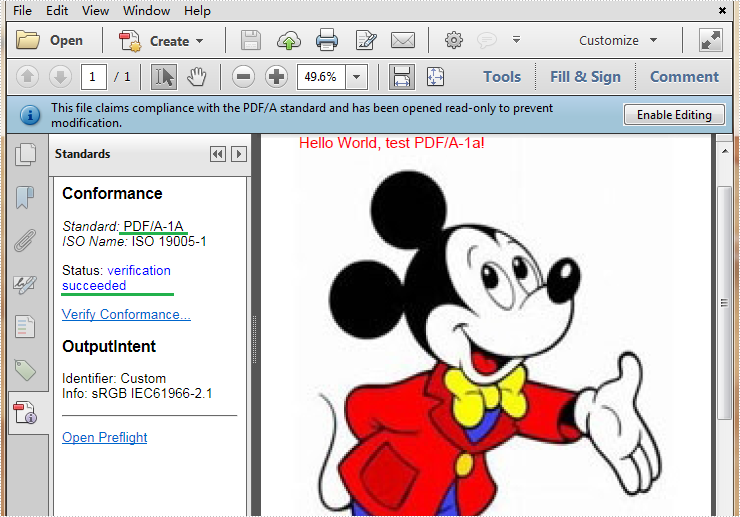Go to next page arrow
The image size is (740, 517).
(x=60, y=76)
